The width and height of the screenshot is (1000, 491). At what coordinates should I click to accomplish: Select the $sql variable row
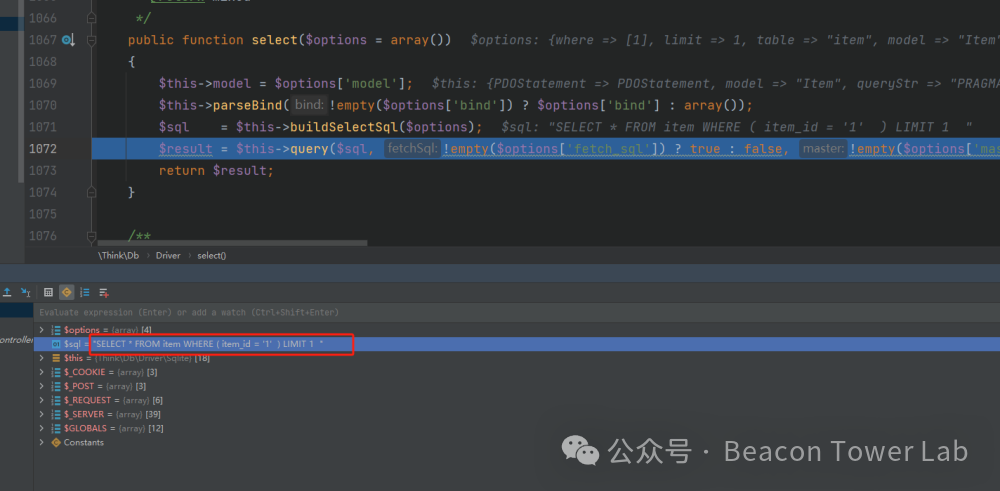point(517,344)
